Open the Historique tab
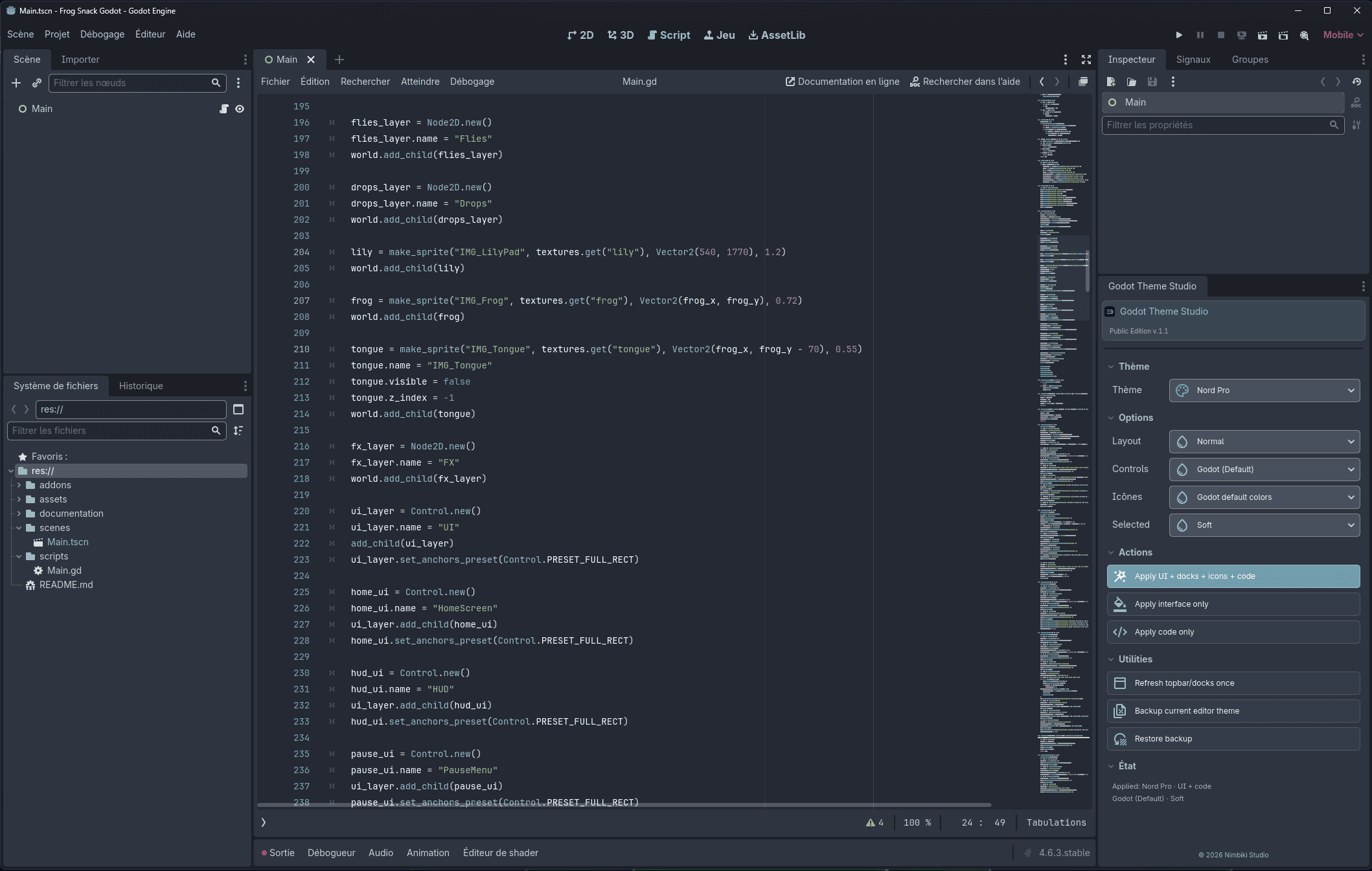The height and width of the screenshot is (871, 1372). coord(141,386)
